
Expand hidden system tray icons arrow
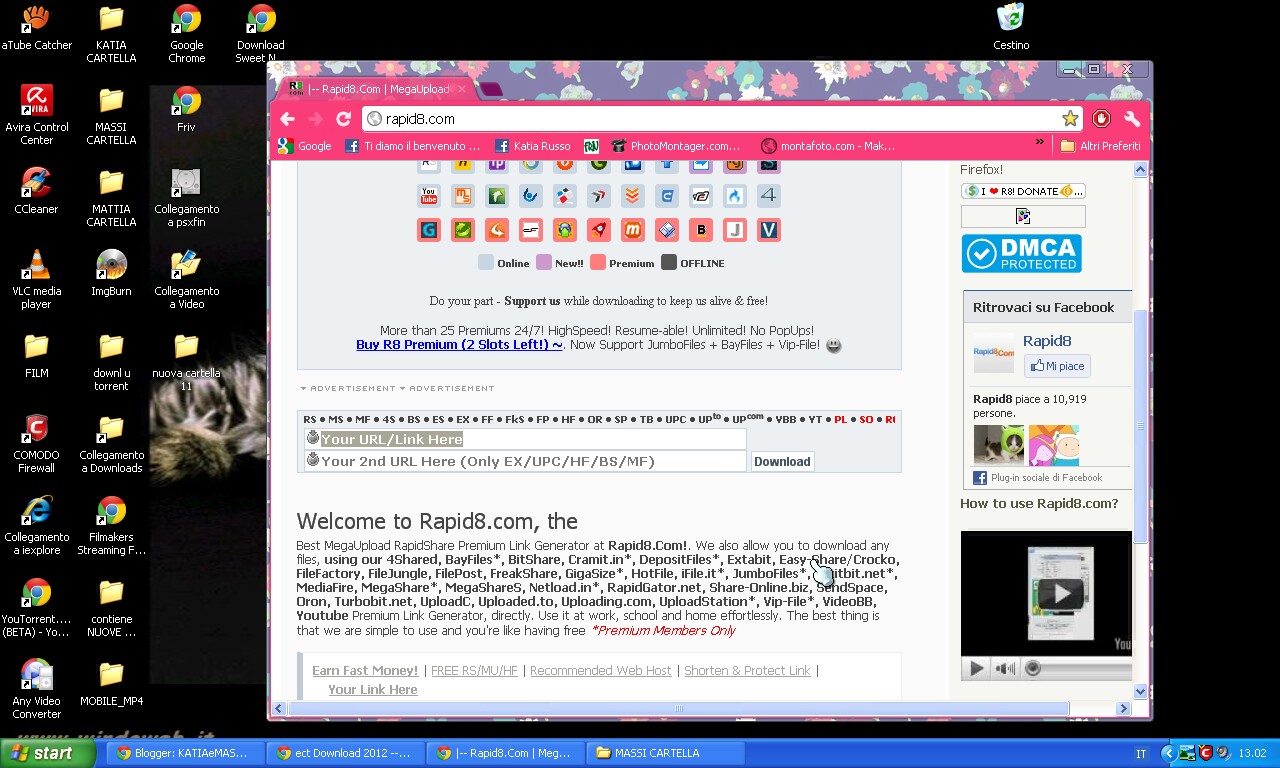[x=1167, y=753]
